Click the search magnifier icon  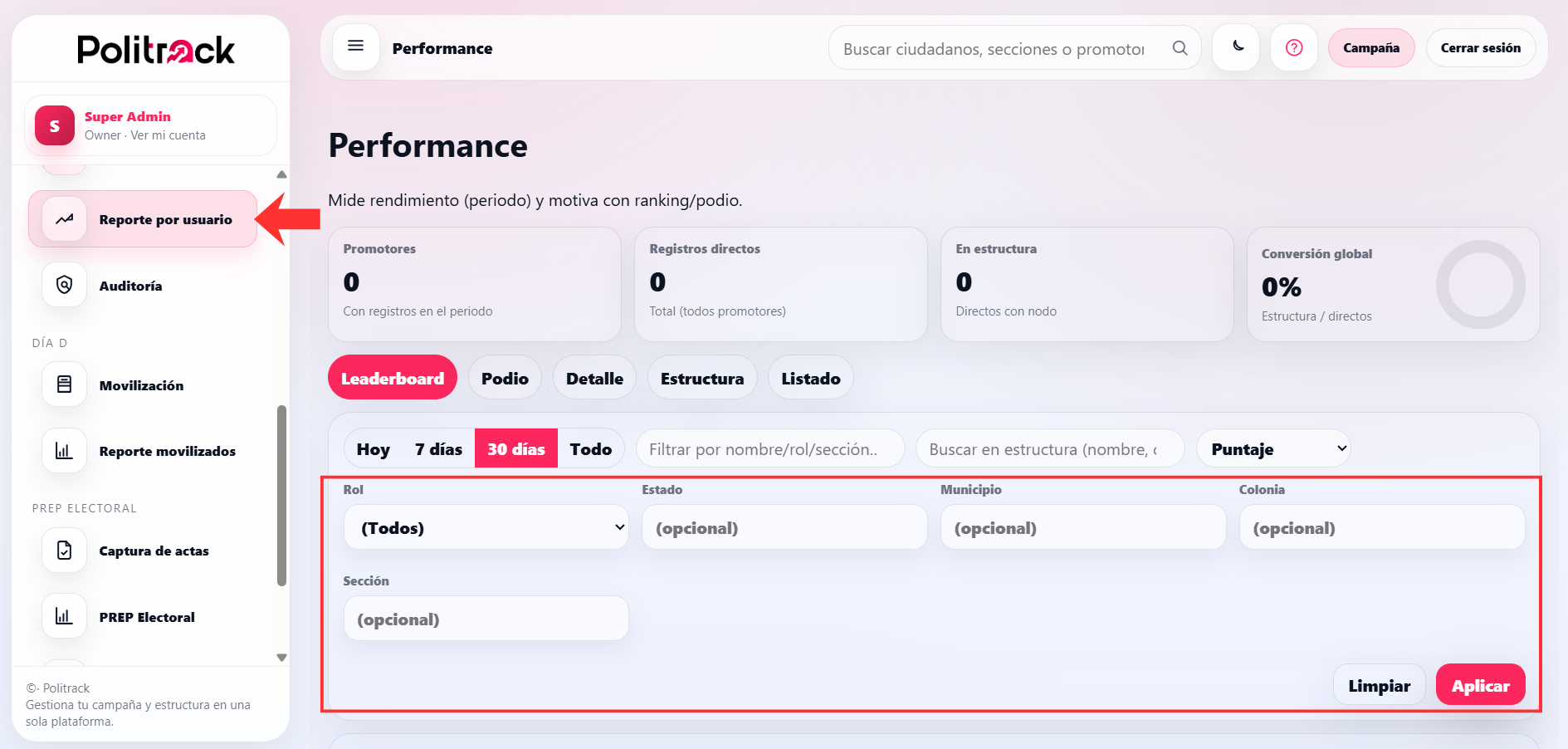tap(1180, 48)
